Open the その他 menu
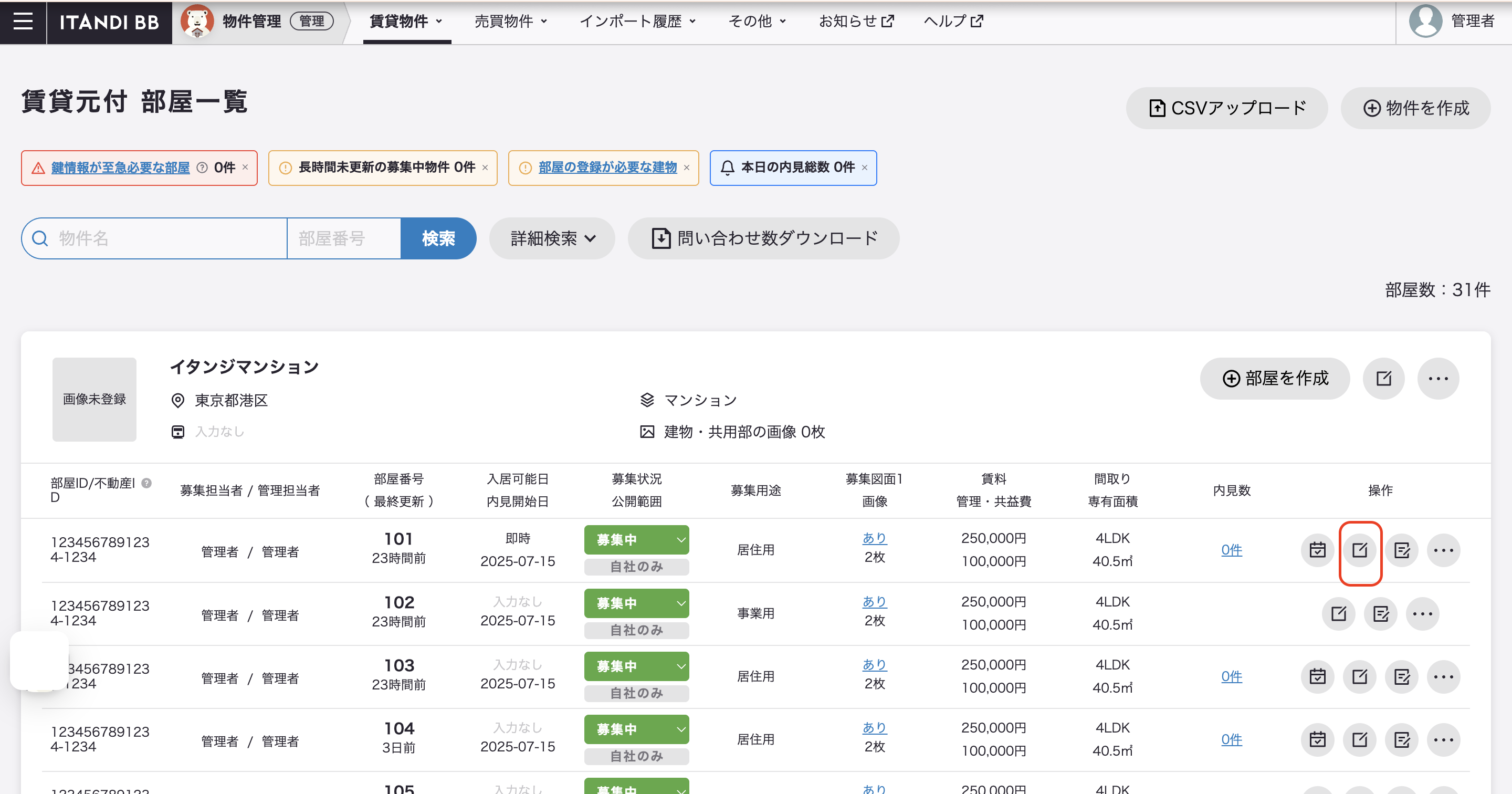The height and width of the screenshot is (794, 1512). (757, 22)
